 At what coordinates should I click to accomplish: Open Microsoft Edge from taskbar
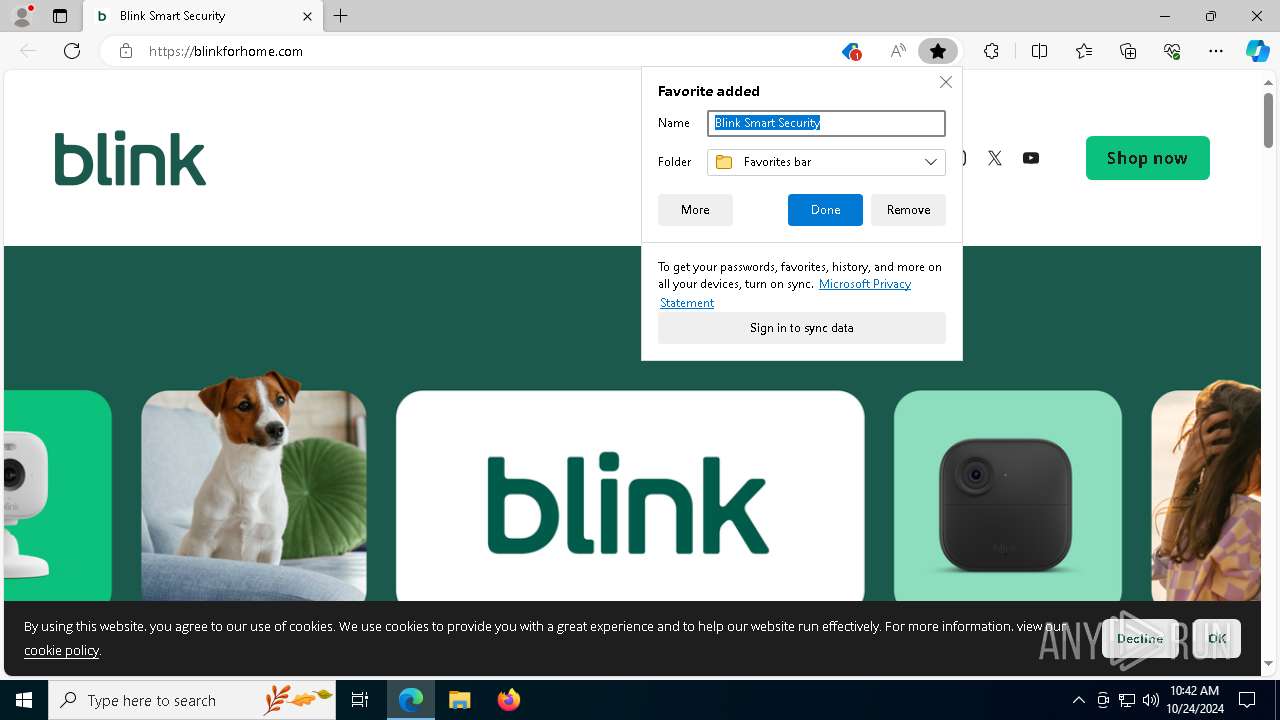click(411, 700)
